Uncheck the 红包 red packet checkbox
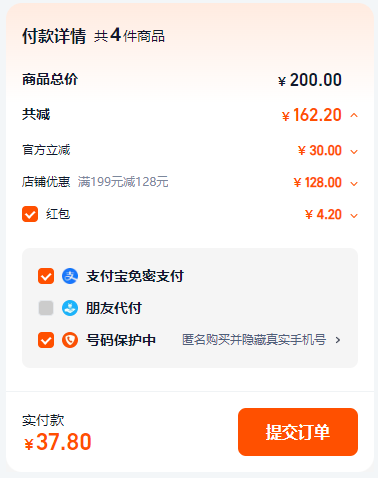The height and width of the screenshot is (478, 378). click(x=30, y=214)
